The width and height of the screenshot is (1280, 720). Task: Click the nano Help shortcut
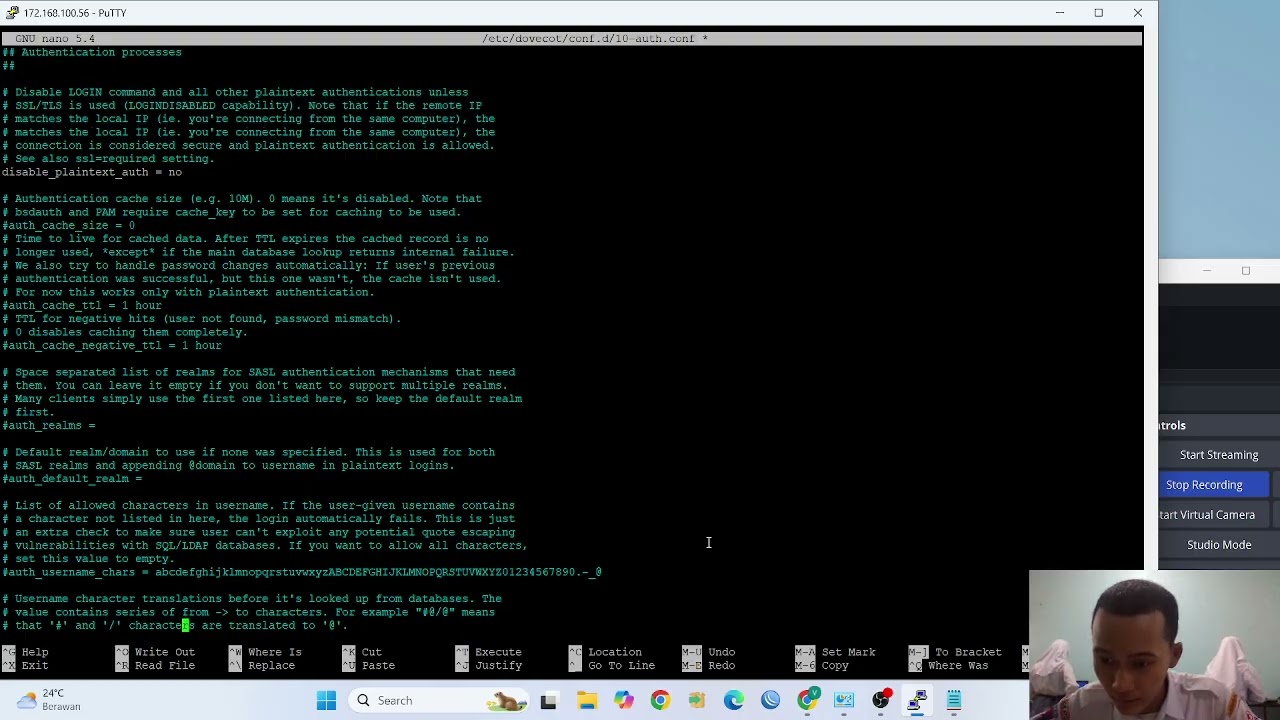[x=25, y=652]
